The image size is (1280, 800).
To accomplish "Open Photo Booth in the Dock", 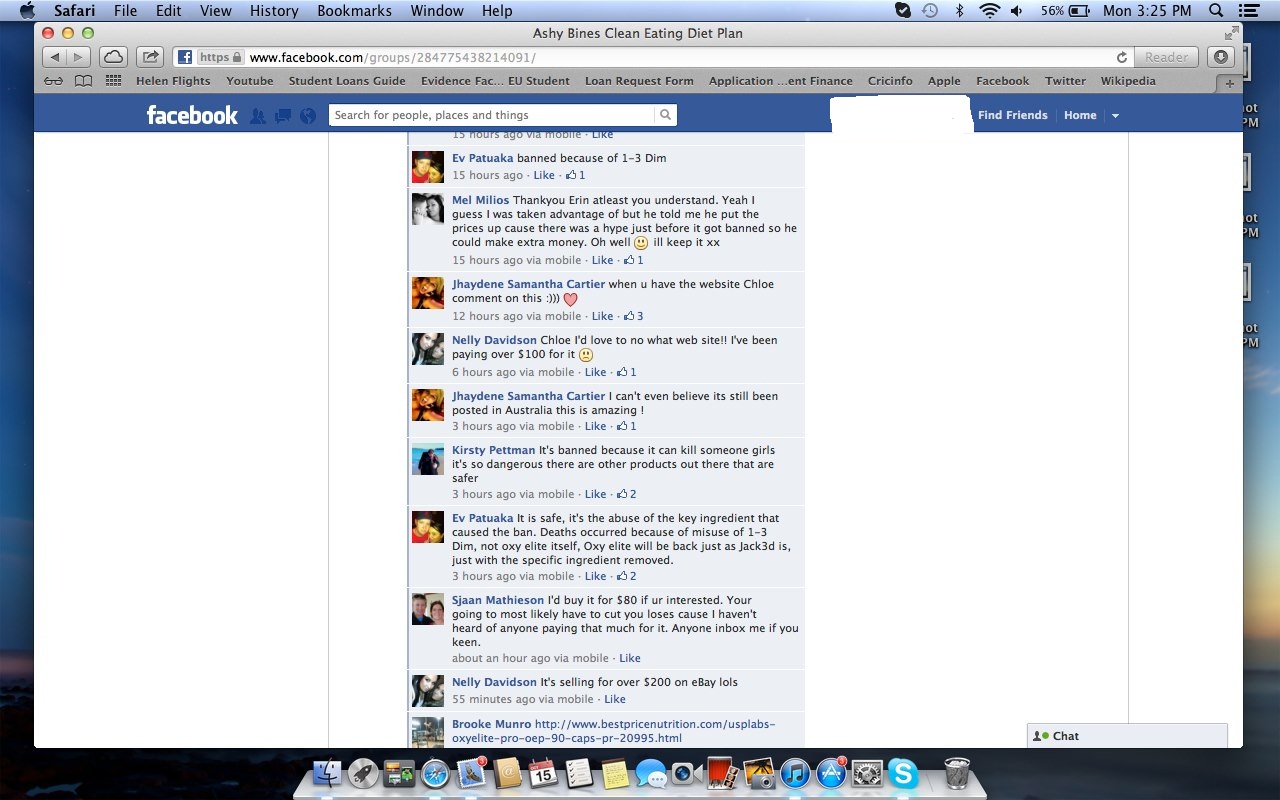I will [723, 772].
